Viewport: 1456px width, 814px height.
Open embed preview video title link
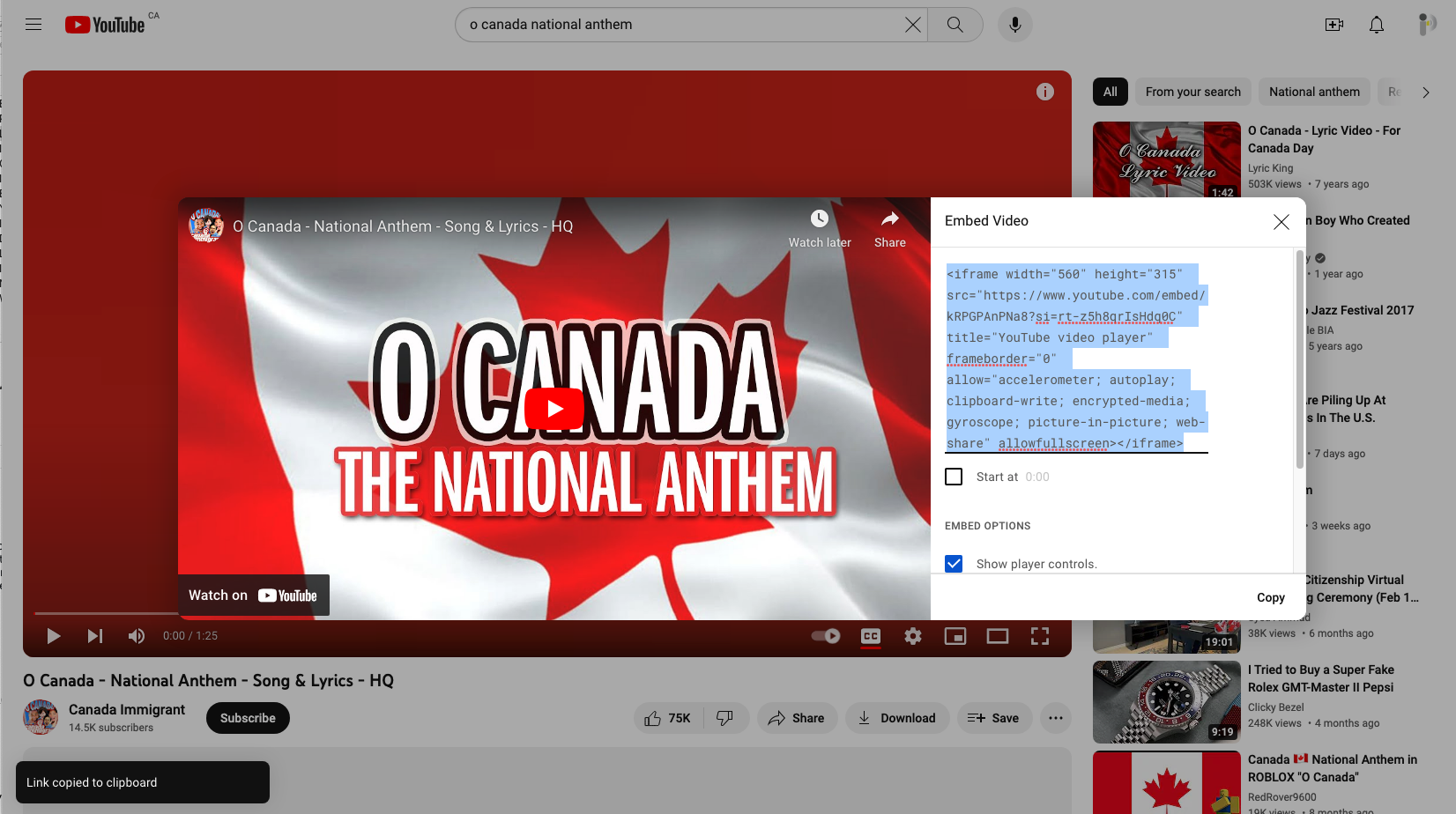click(403, 226)
